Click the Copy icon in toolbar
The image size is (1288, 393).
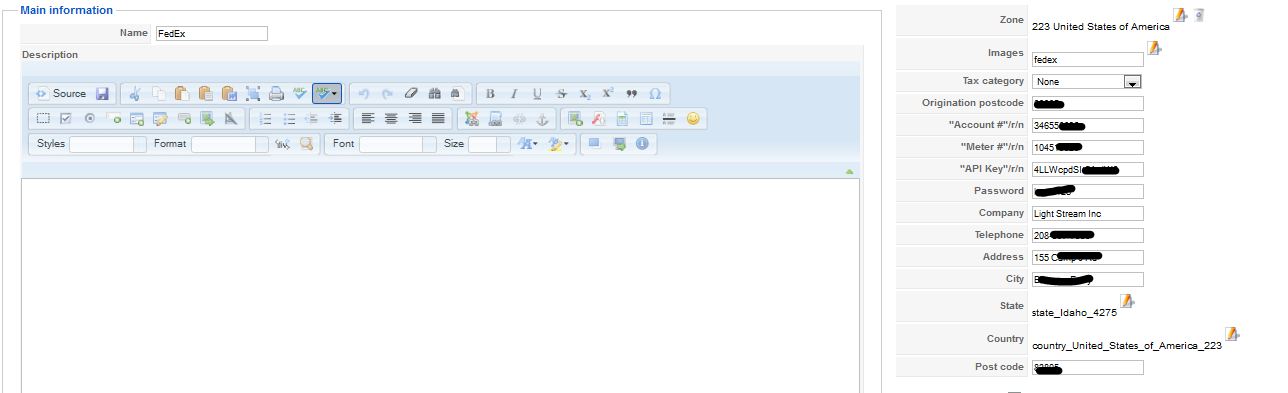[x=158, y=94]
